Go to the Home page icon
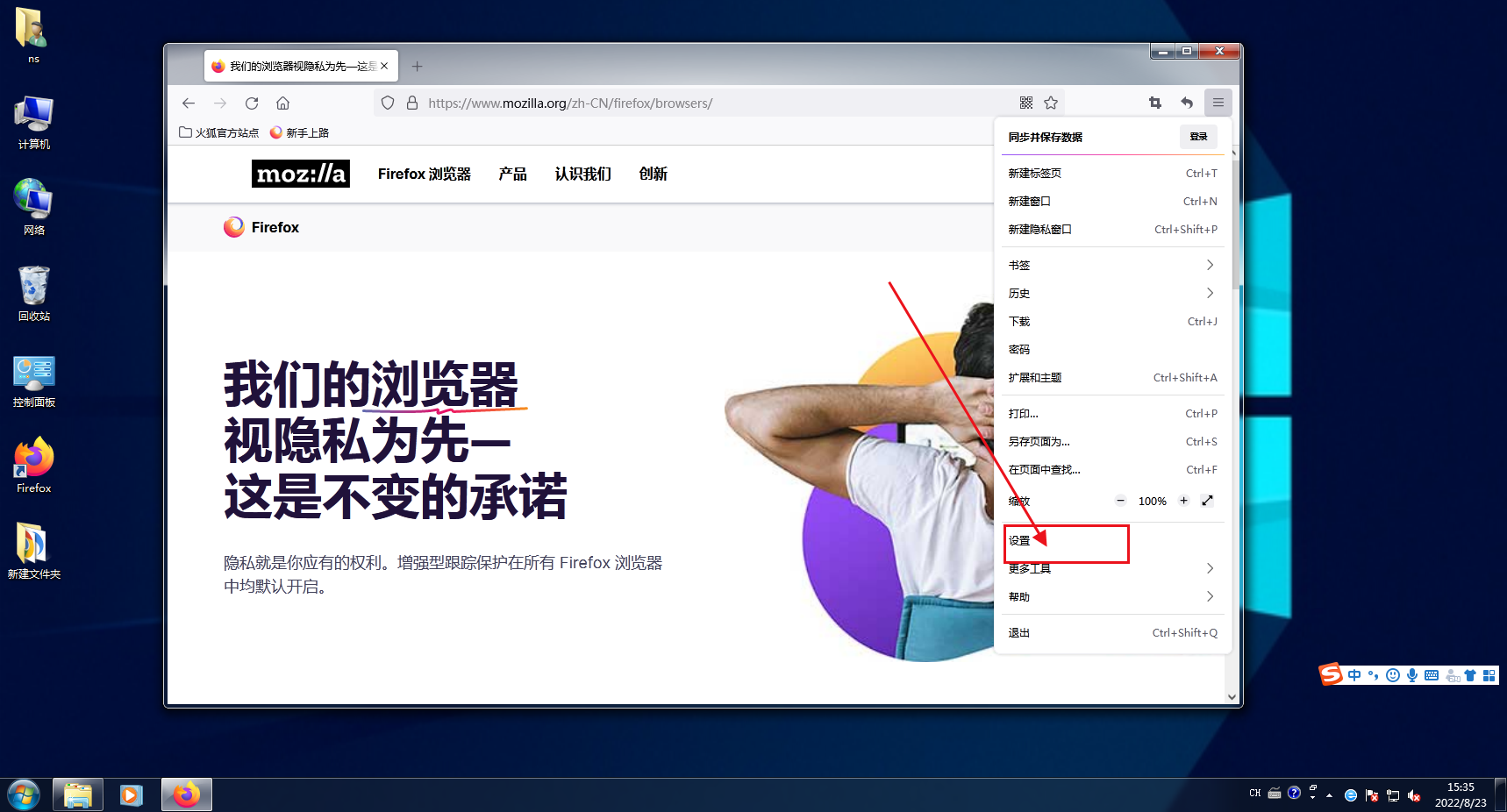Screen dimensions: 1507x812 pyautogui.click(x=282, y=103)
